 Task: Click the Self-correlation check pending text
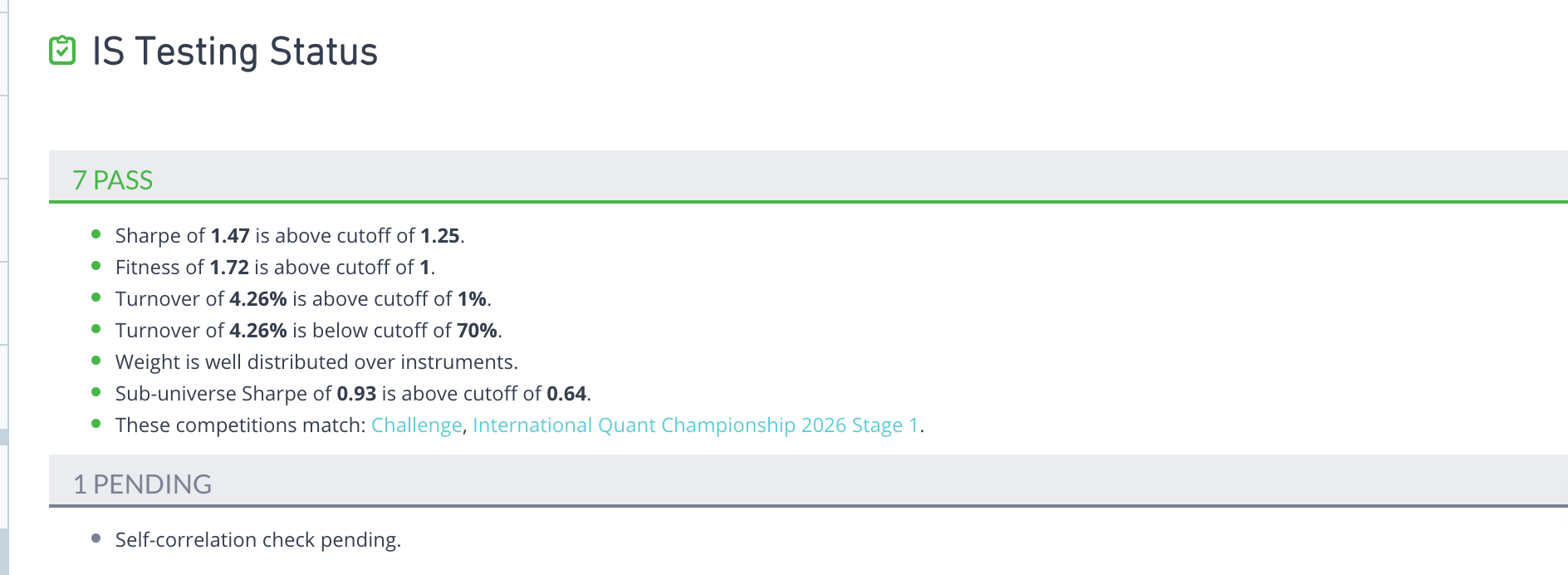point(257,540)
